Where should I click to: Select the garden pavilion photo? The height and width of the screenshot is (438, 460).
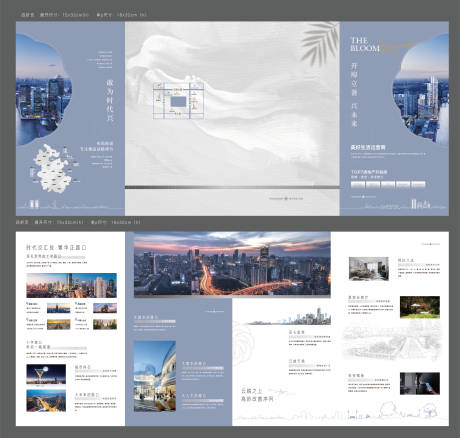[420, 307]
